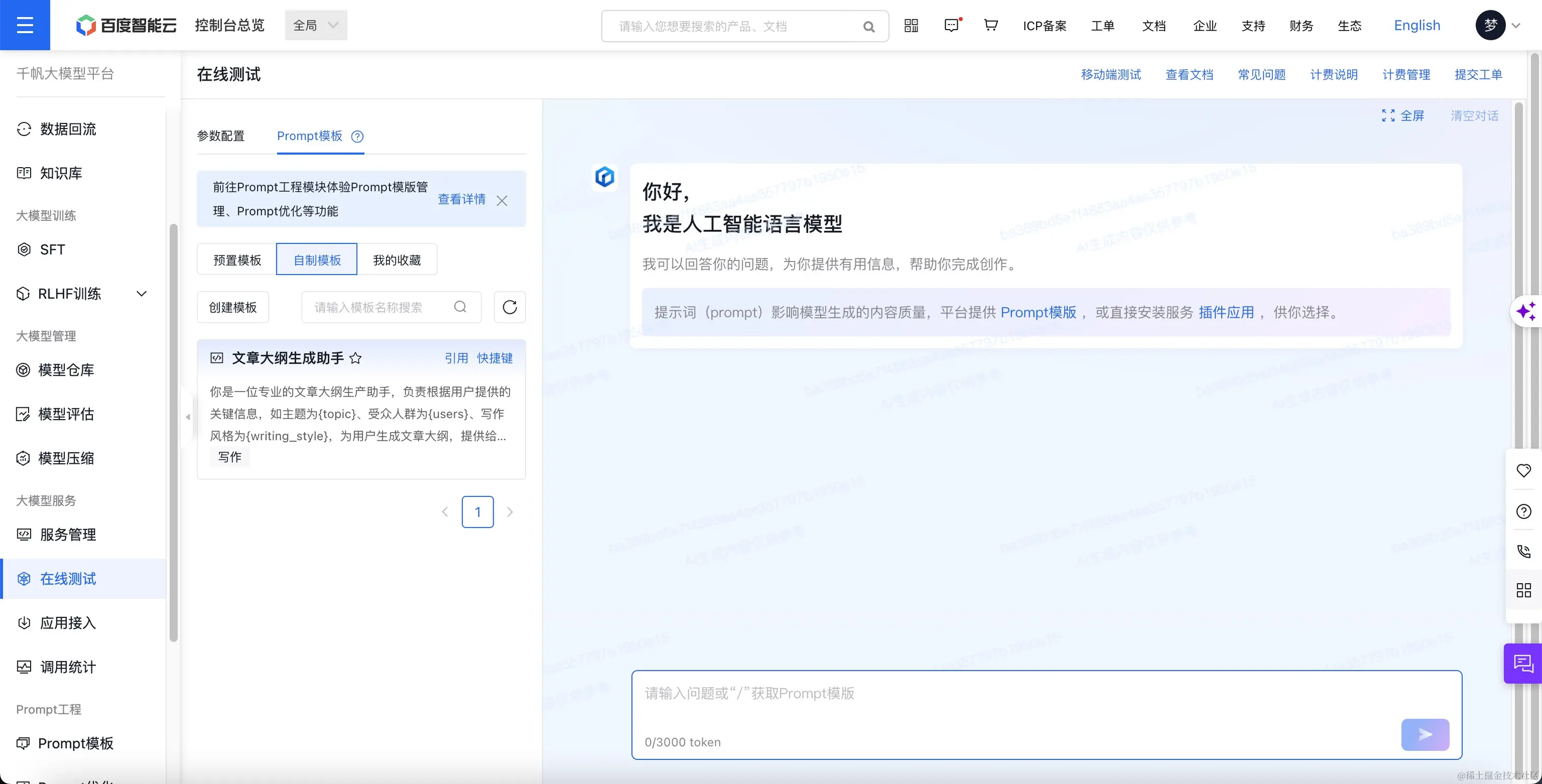Open 模型仓库 in the sidebar

tap(66, 370)
